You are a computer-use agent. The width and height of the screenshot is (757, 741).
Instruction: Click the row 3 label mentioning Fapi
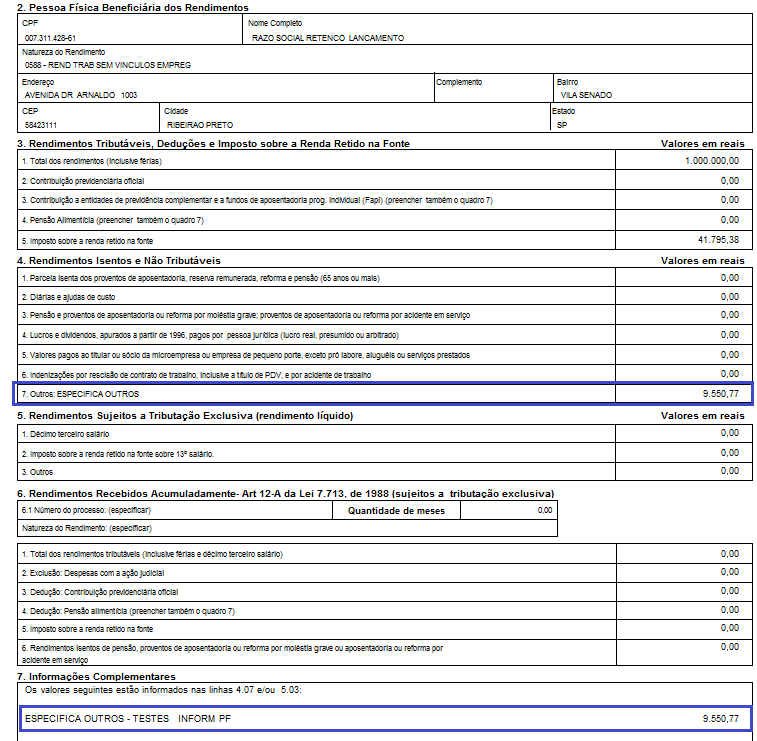click(x=257, y=200)
